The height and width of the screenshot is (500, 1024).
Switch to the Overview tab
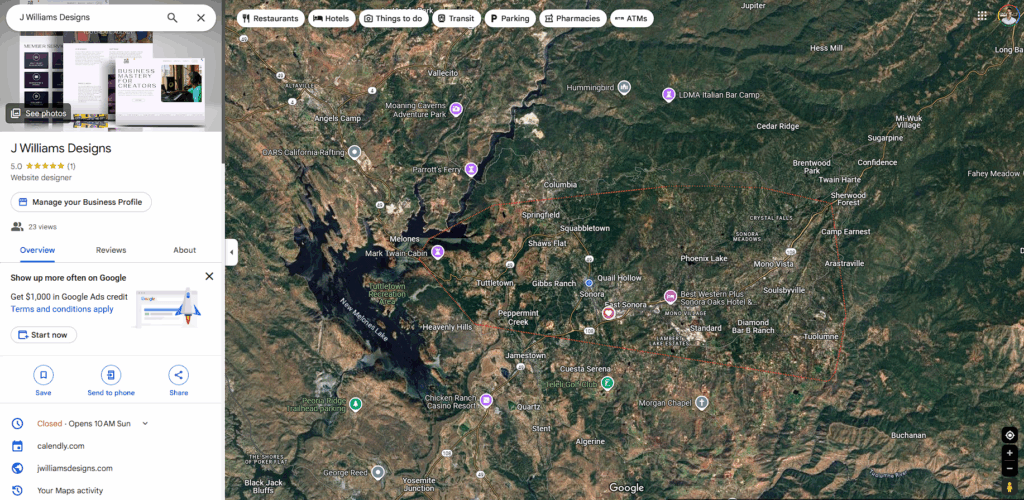coord(37,250)
